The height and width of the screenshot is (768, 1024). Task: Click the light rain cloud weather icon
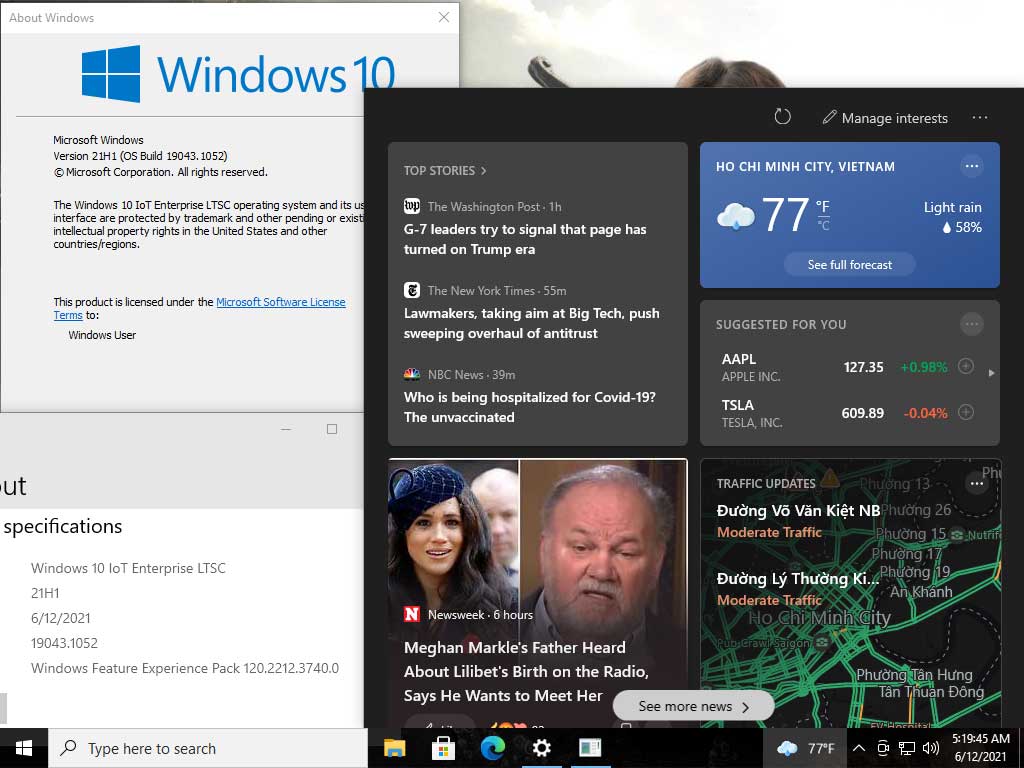[735, 216]
